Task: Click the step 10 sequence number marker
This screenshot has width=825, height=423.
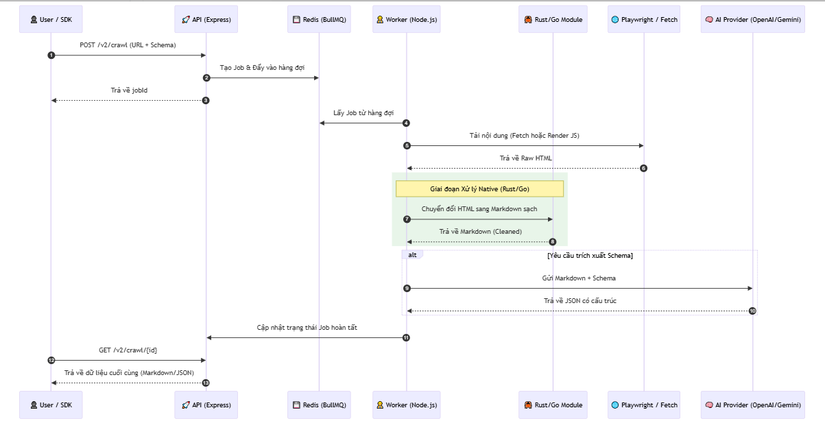Action: point(752,311)
